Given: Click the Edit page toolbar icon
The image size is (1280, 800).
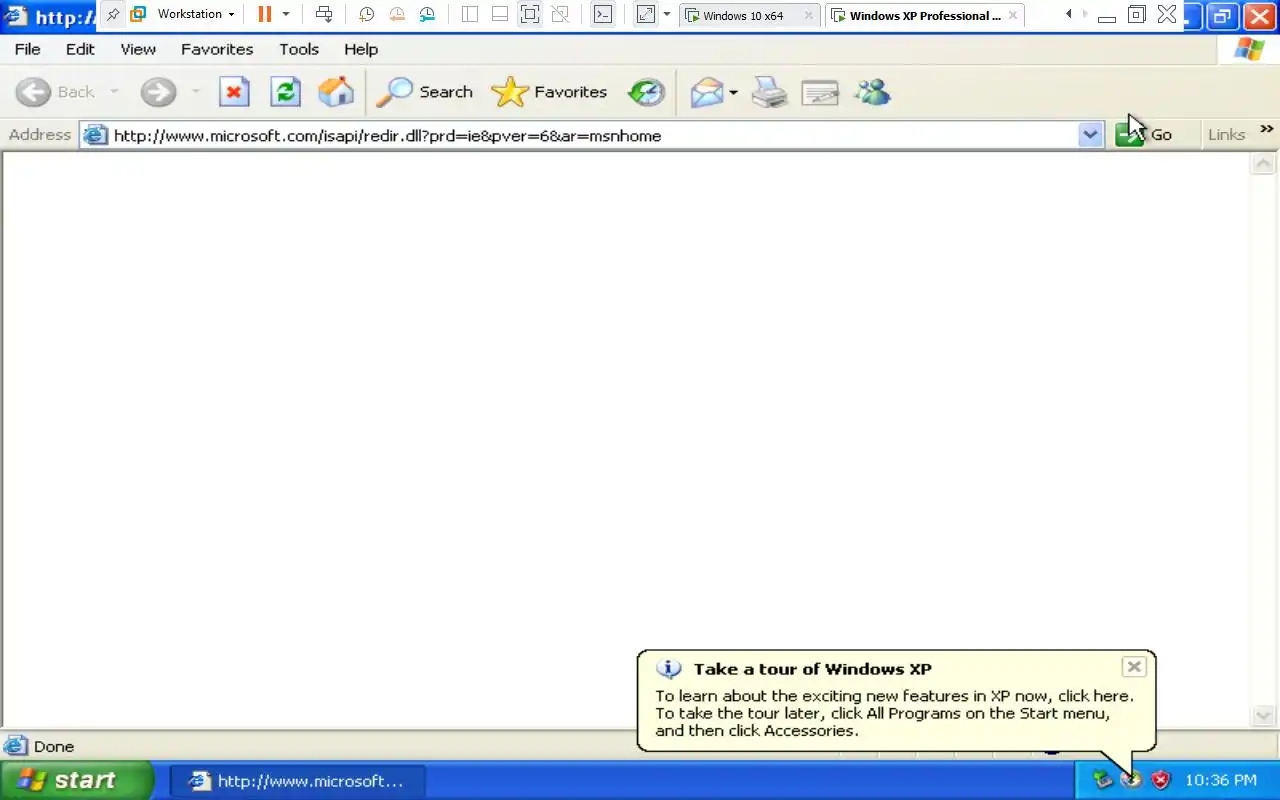Looking at the screenshot, I should tap(820, 93).
